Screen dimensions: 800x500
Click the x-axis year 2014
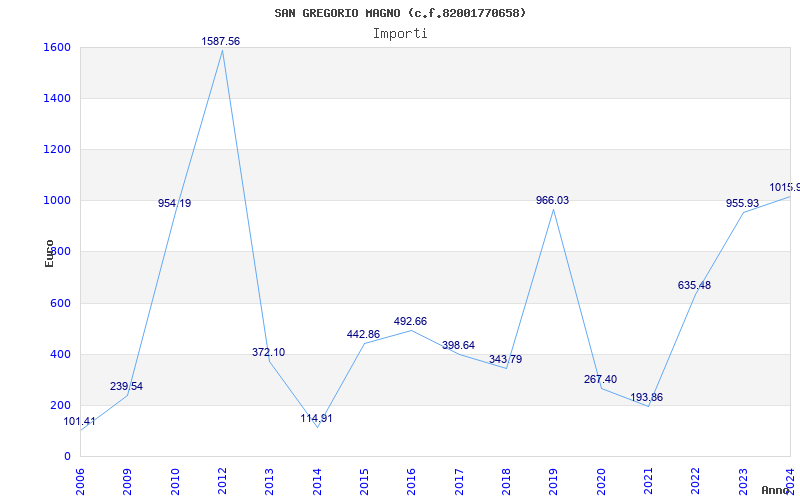[x=317, y=482]
